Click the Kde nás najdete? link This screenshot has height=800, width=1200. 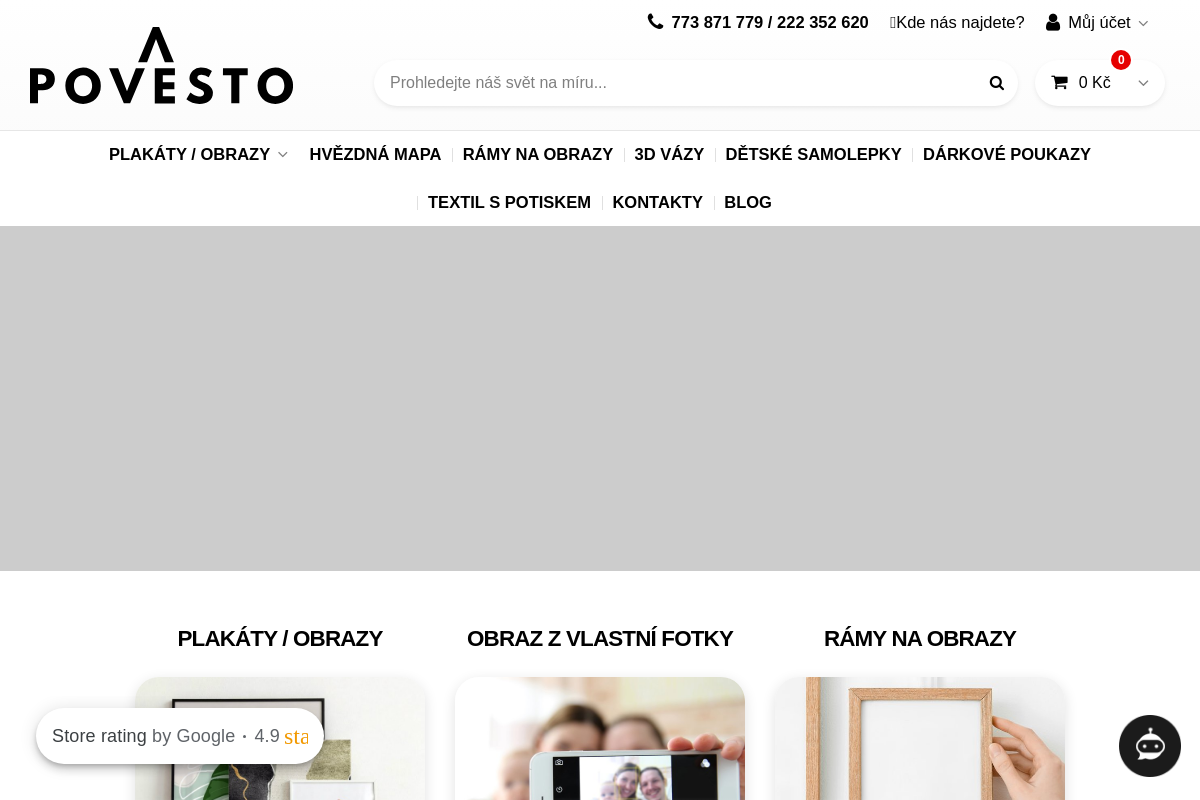[957, 22]
